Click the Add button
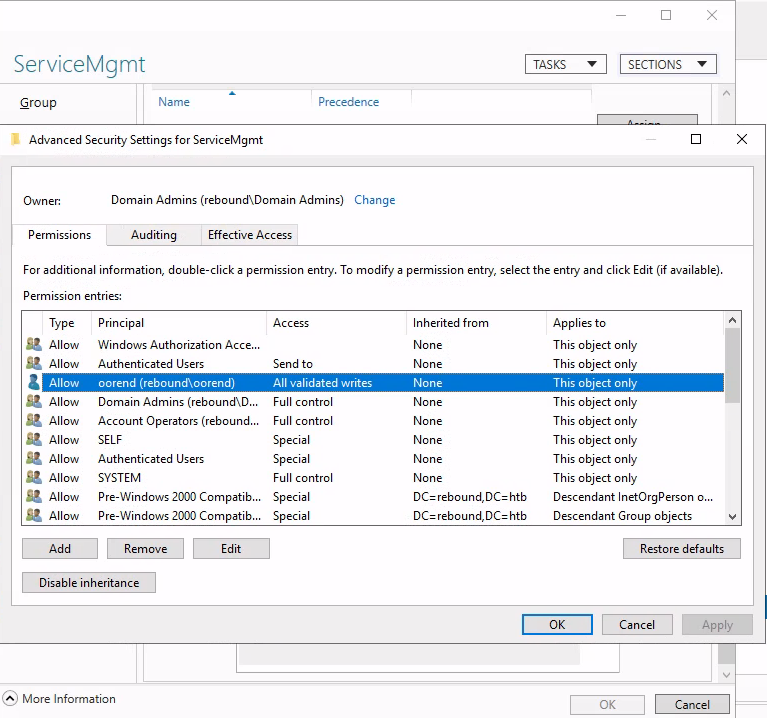The image size is (767, 718). [x=60, y=549]
